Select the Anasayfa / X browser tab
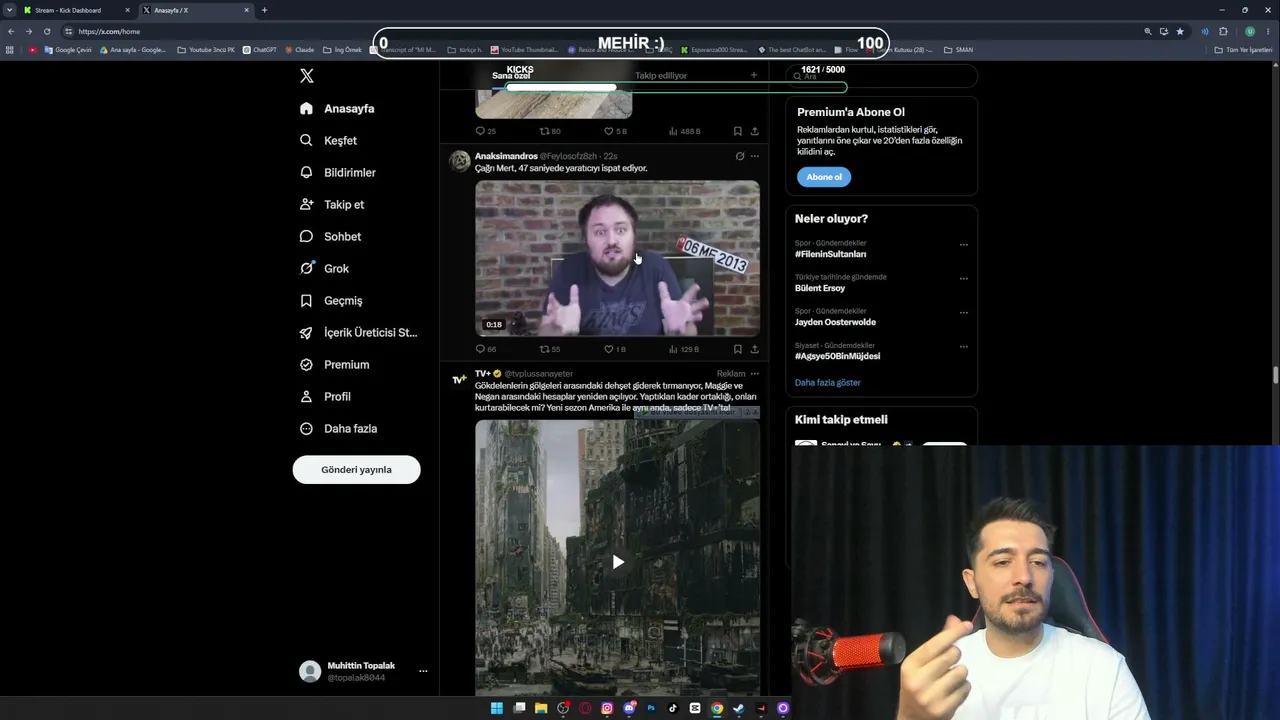 [x=196, y=10]
